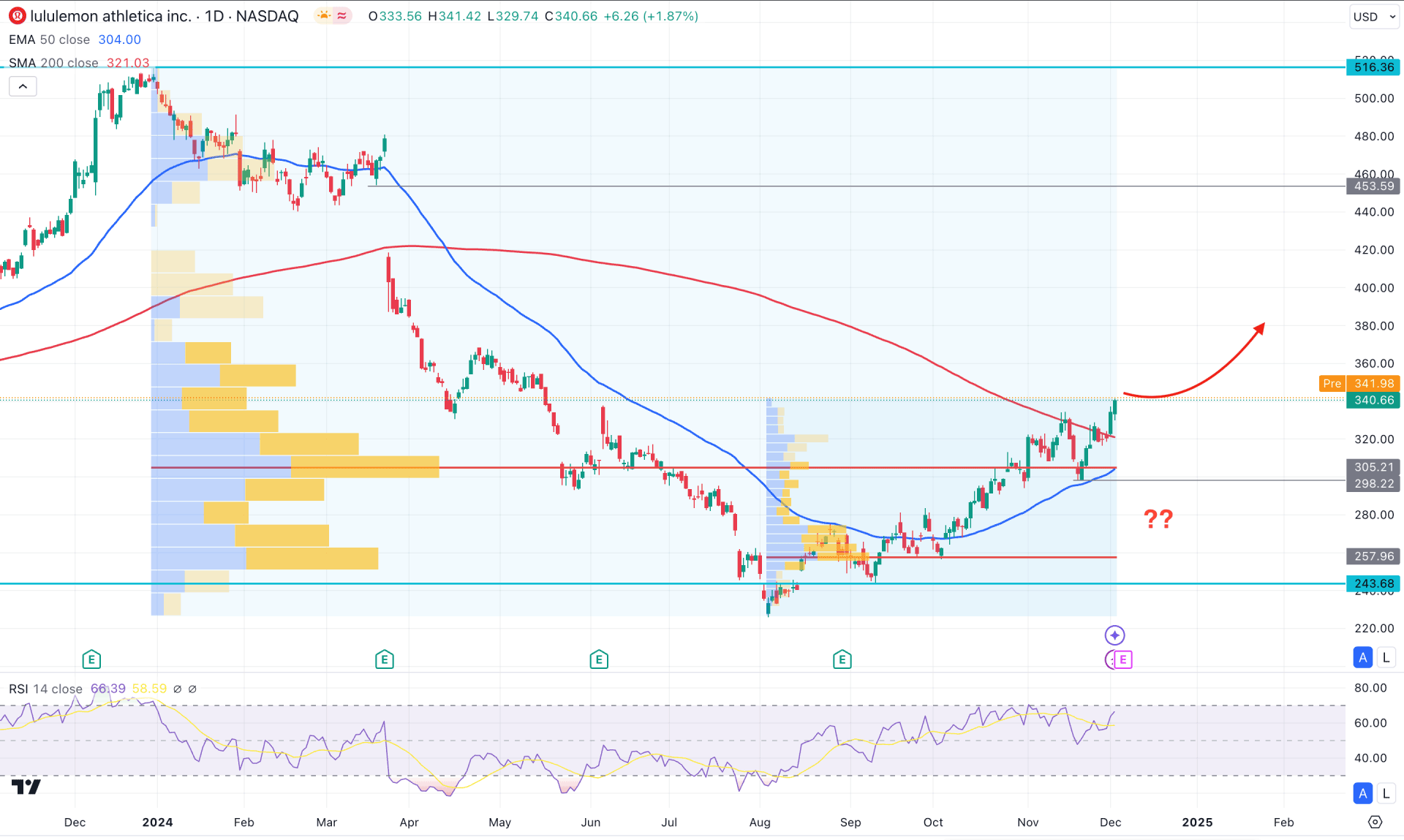Click the 1D interval label
Screen dimensions: 1404x840
(214, 15)
